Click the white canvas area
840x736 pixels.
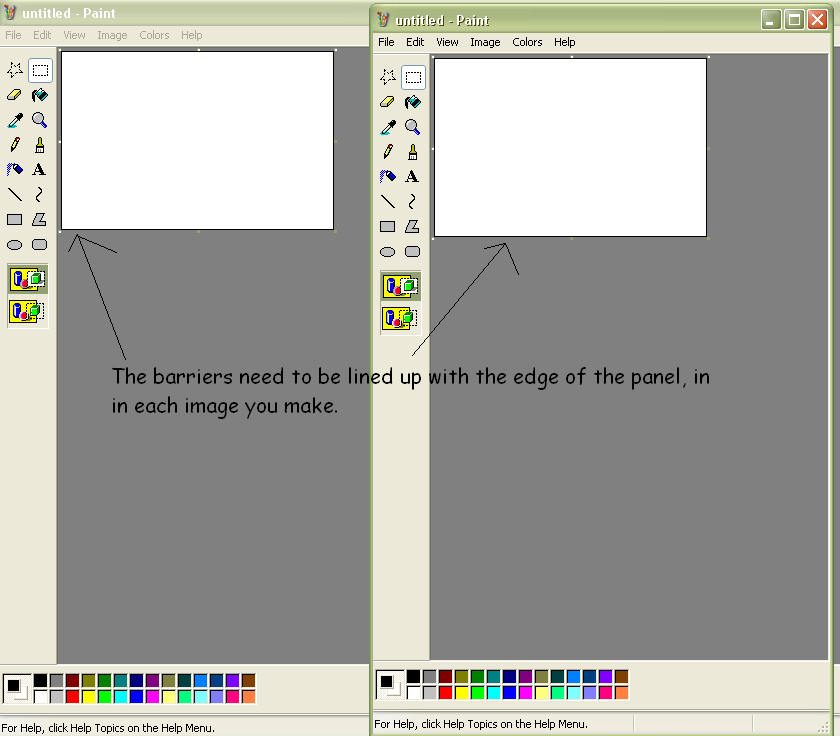tap(570, 145)
